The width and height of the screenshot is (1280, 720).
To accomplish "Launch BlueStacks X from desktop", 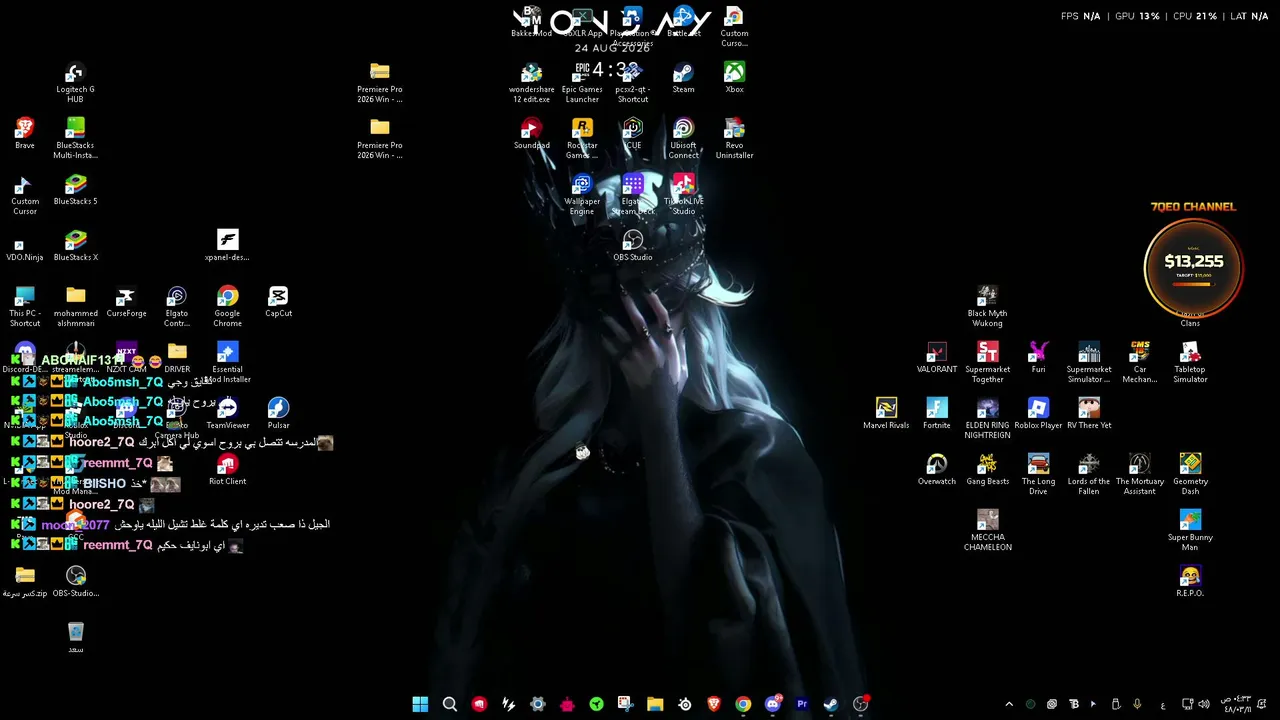I will [x=75, y=246].
